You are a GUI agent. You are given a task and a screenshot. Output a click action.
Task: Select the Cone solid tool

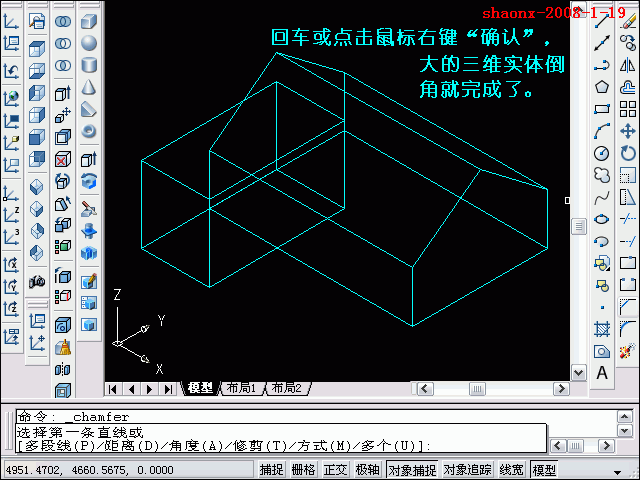pyautogui.click(x=89, y=87)
